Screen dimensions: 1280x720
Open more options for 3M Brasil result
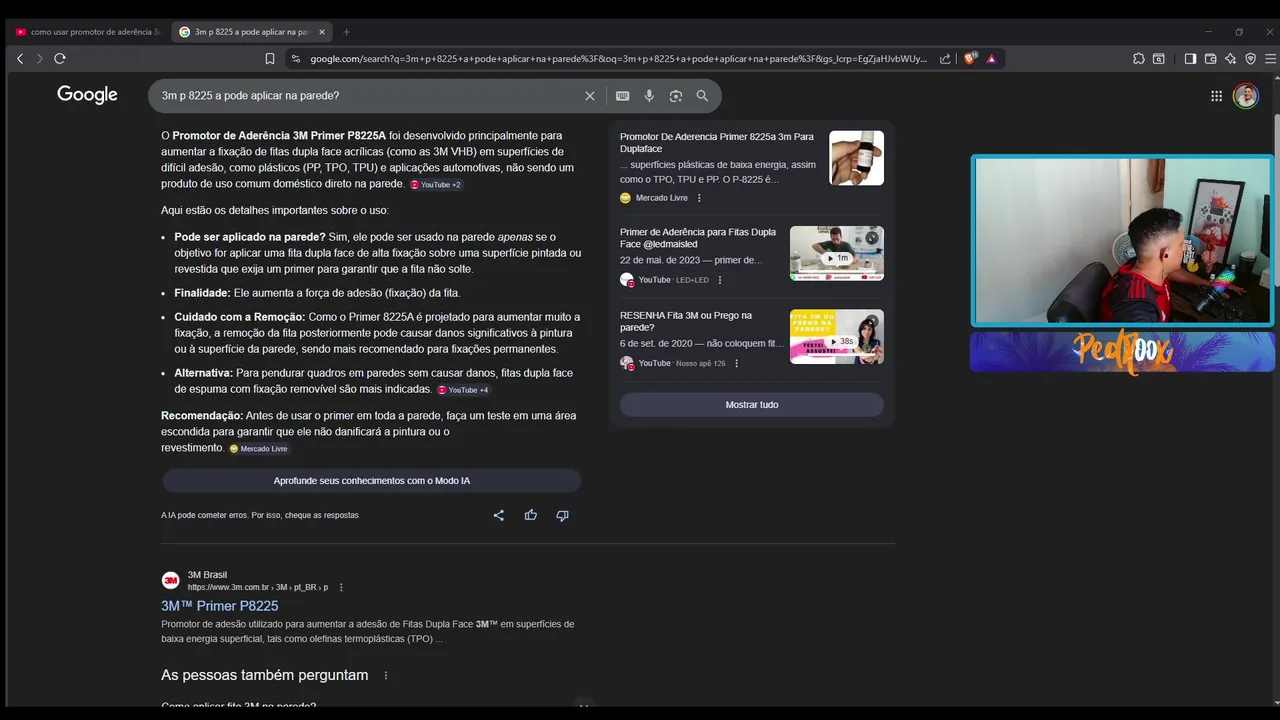pyautogui.click(x=341, y=587)
